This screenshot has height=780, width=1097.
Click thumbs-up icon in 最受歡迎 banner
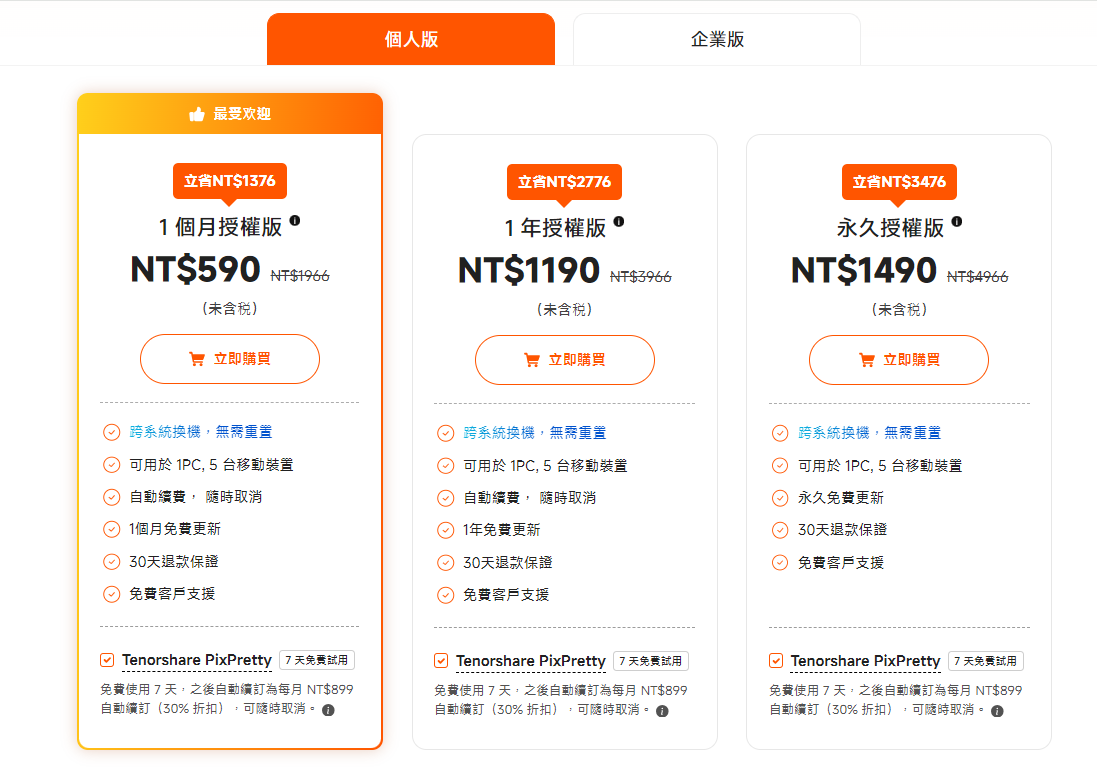pyautogui.click(x=197, y=114)
